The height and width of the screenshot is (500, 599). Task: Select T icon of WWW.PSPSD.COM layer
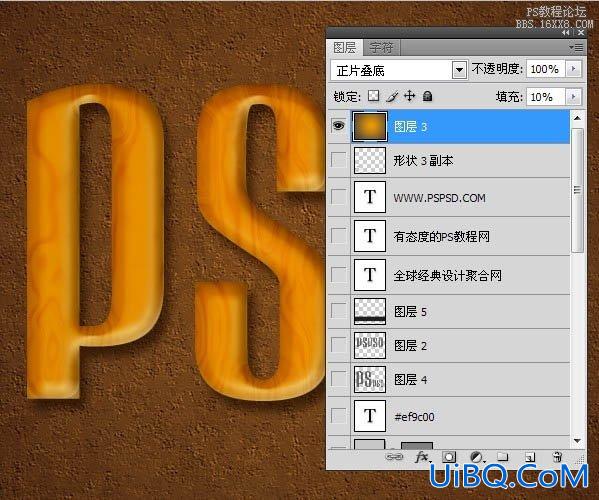(370, 197)
